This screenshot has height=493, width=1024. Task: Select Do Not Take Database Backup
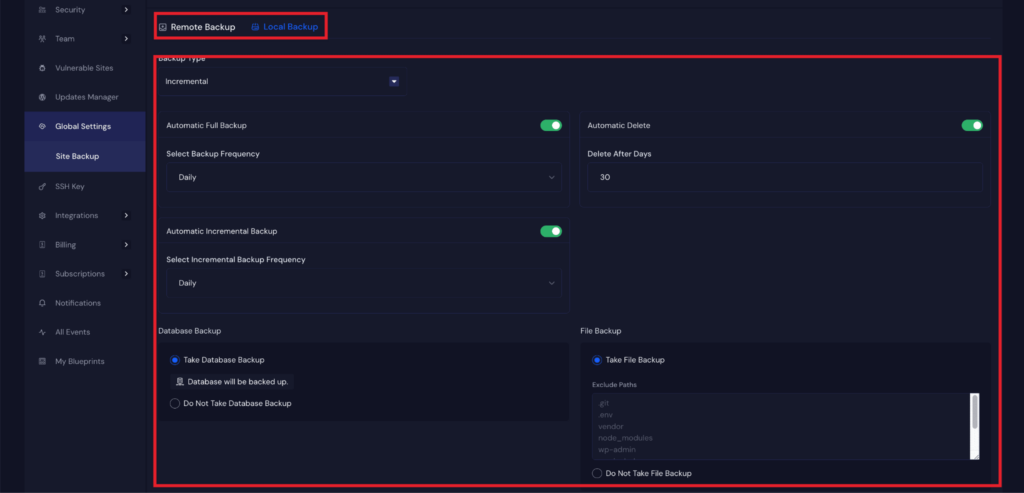click(175, 404)
